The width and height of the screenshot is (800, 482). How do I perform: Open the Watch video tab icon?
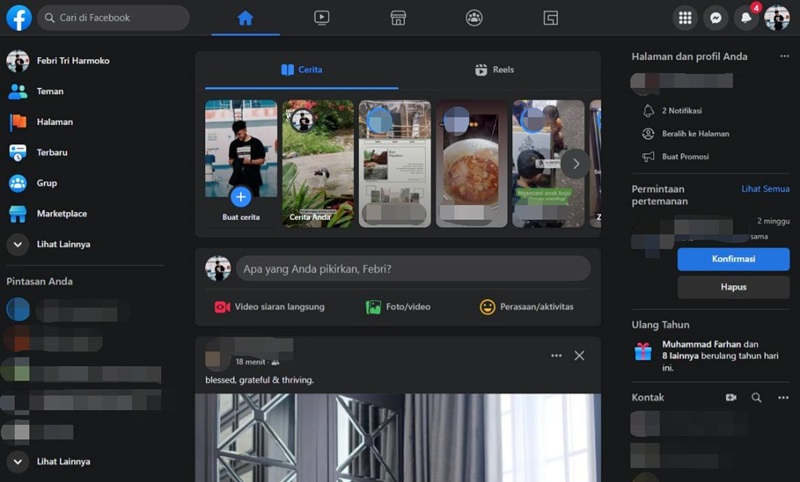click(x=321, y=18)
